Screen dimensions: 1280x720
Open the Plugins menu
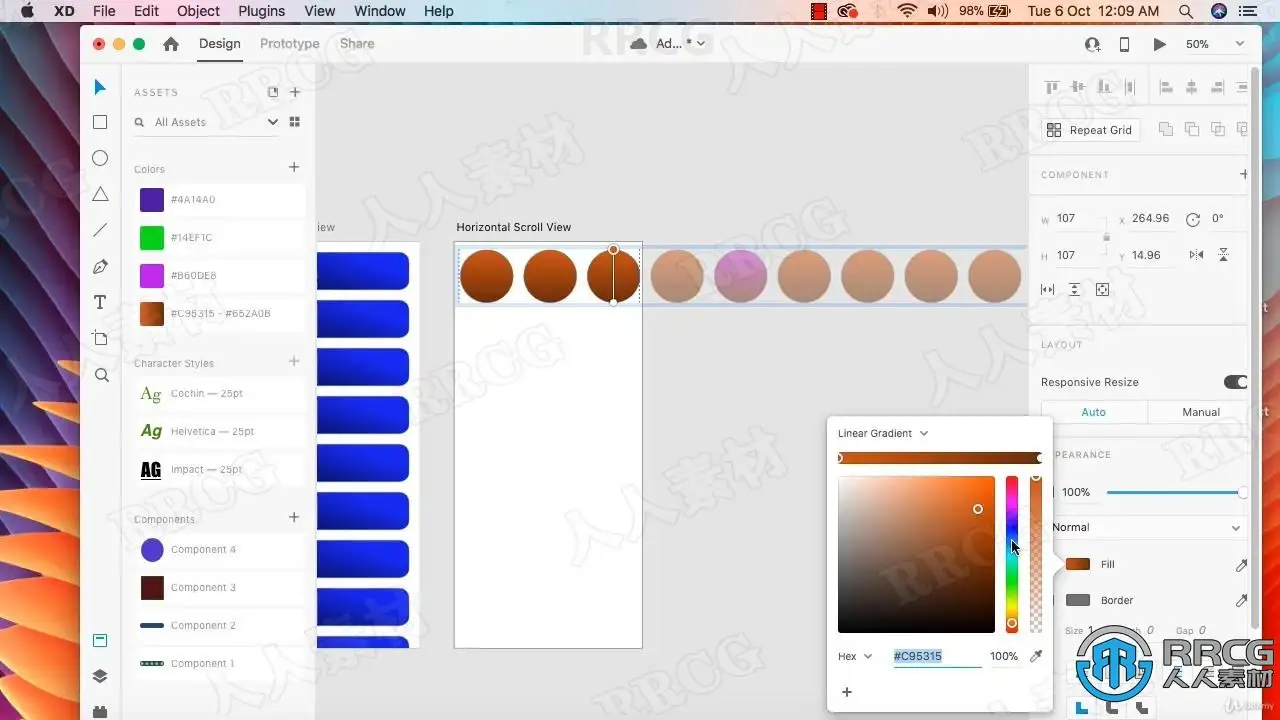262,11
